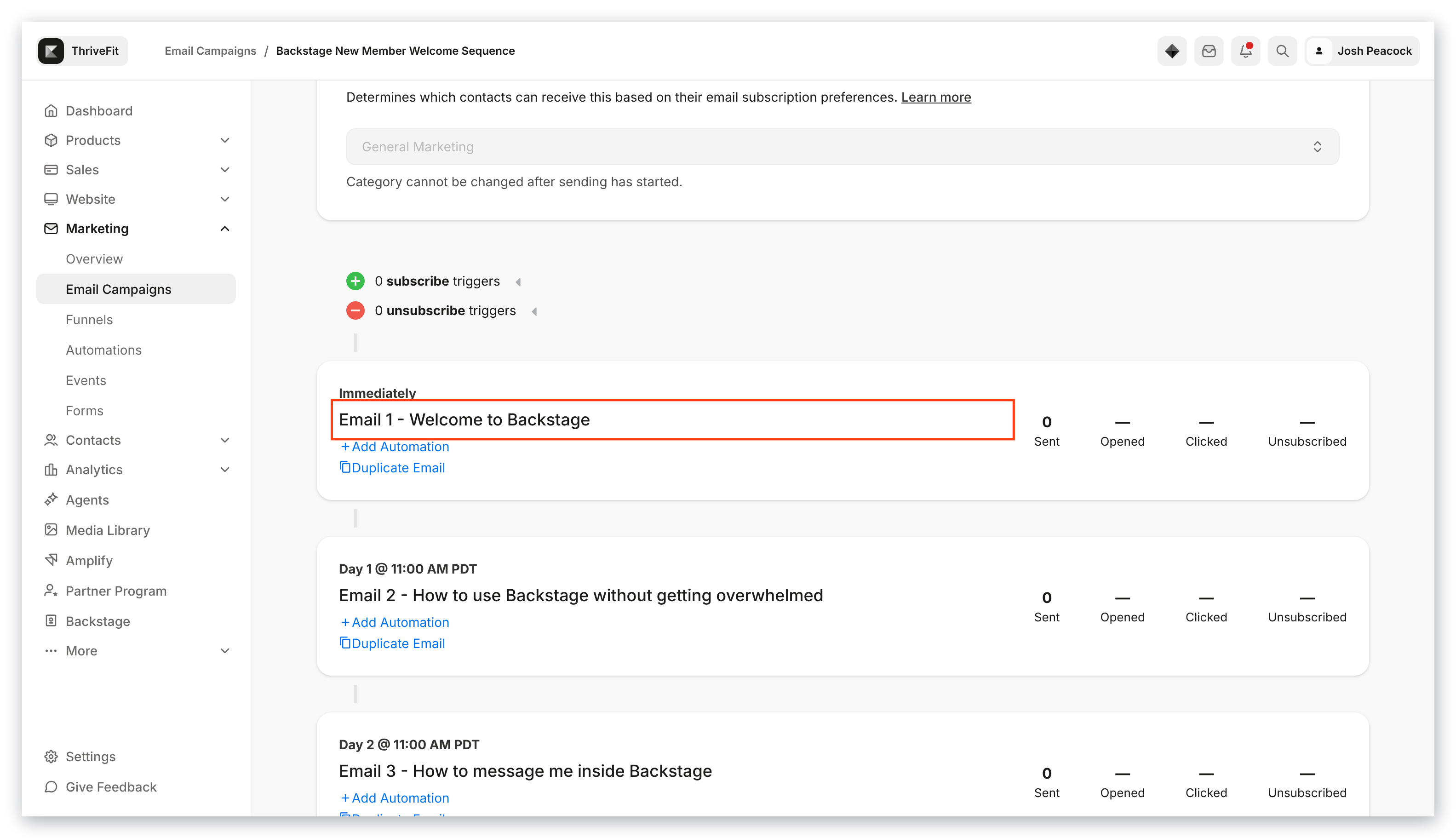Open the diamond-shaped assistant icon in header

click(x=1172, y=51)
